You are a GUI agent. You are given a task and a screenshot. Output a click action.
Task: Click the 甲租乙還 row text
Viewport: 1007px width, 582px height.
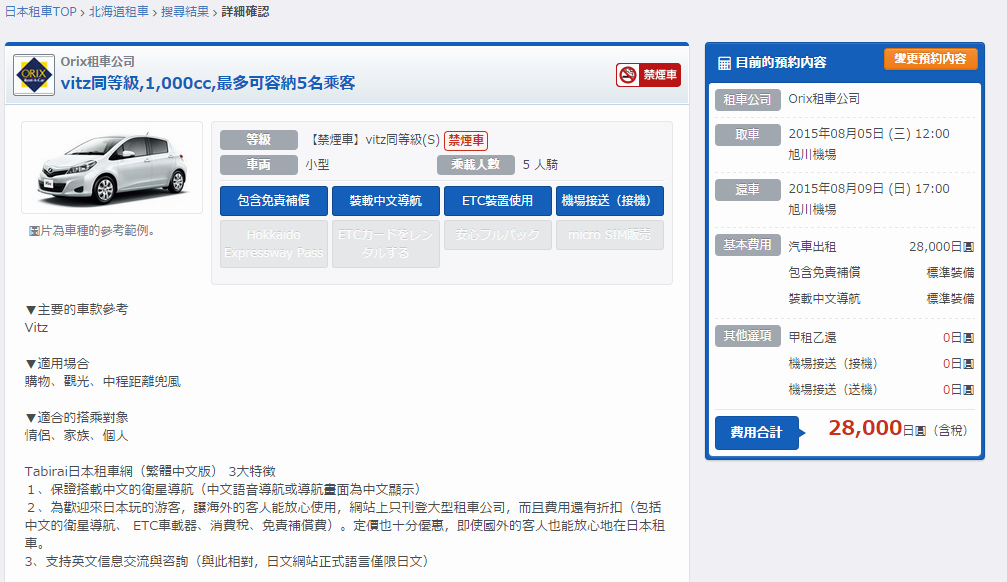(812, 337)
